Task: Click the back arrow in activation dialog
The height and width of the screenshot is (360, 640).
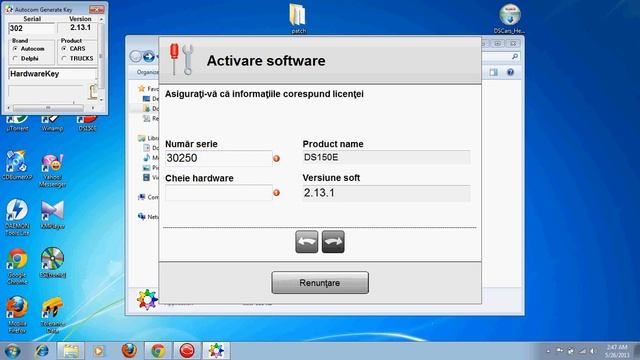Action: point(307,242)
